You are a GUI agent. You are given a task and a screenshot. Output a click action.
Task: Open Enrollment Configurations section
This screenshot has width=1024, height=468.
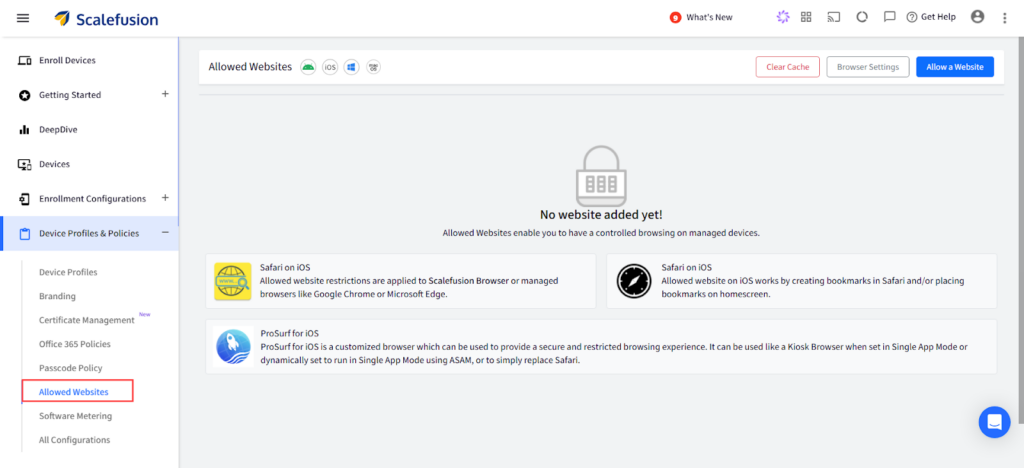[93, 198]
